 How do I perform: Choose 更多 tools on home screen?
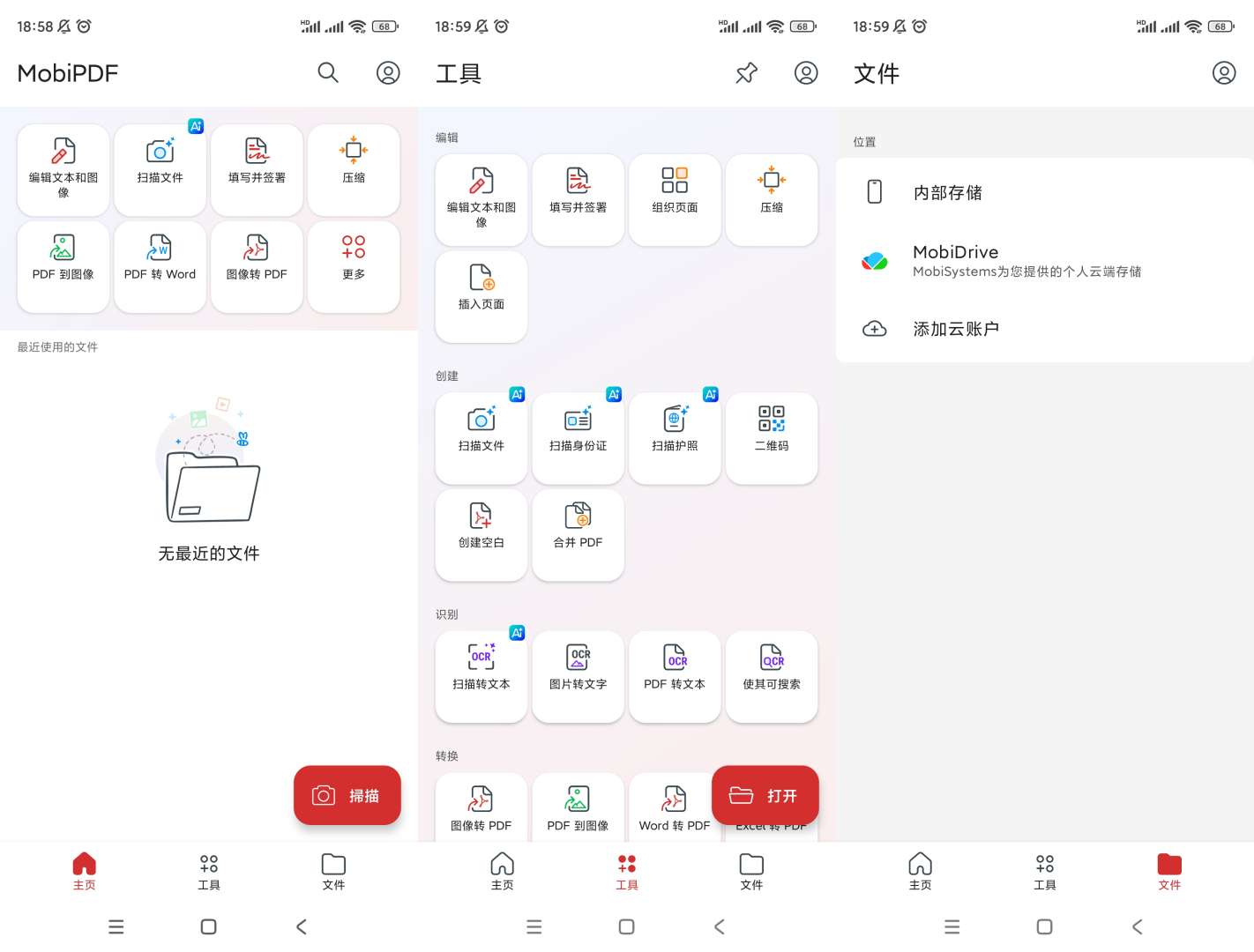[354, 267]
